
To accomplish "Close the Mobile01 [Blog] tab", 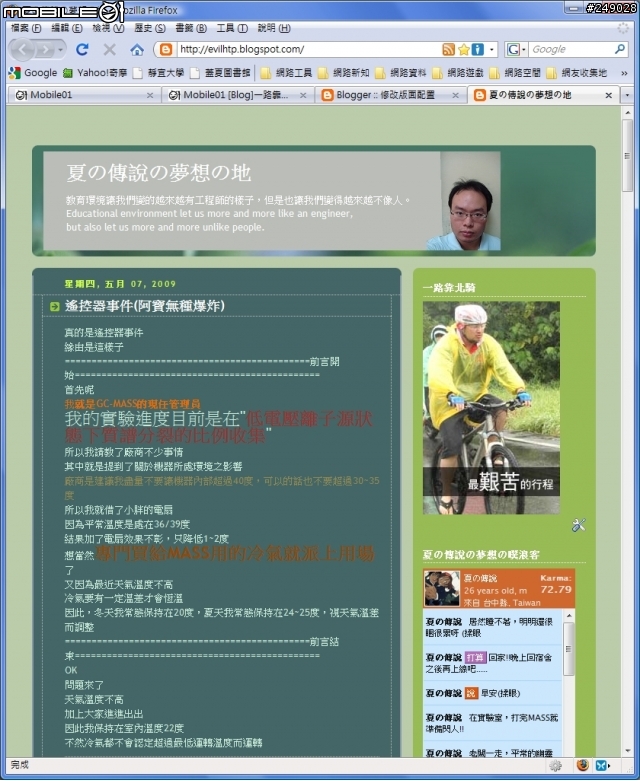I will coord(303,95).
